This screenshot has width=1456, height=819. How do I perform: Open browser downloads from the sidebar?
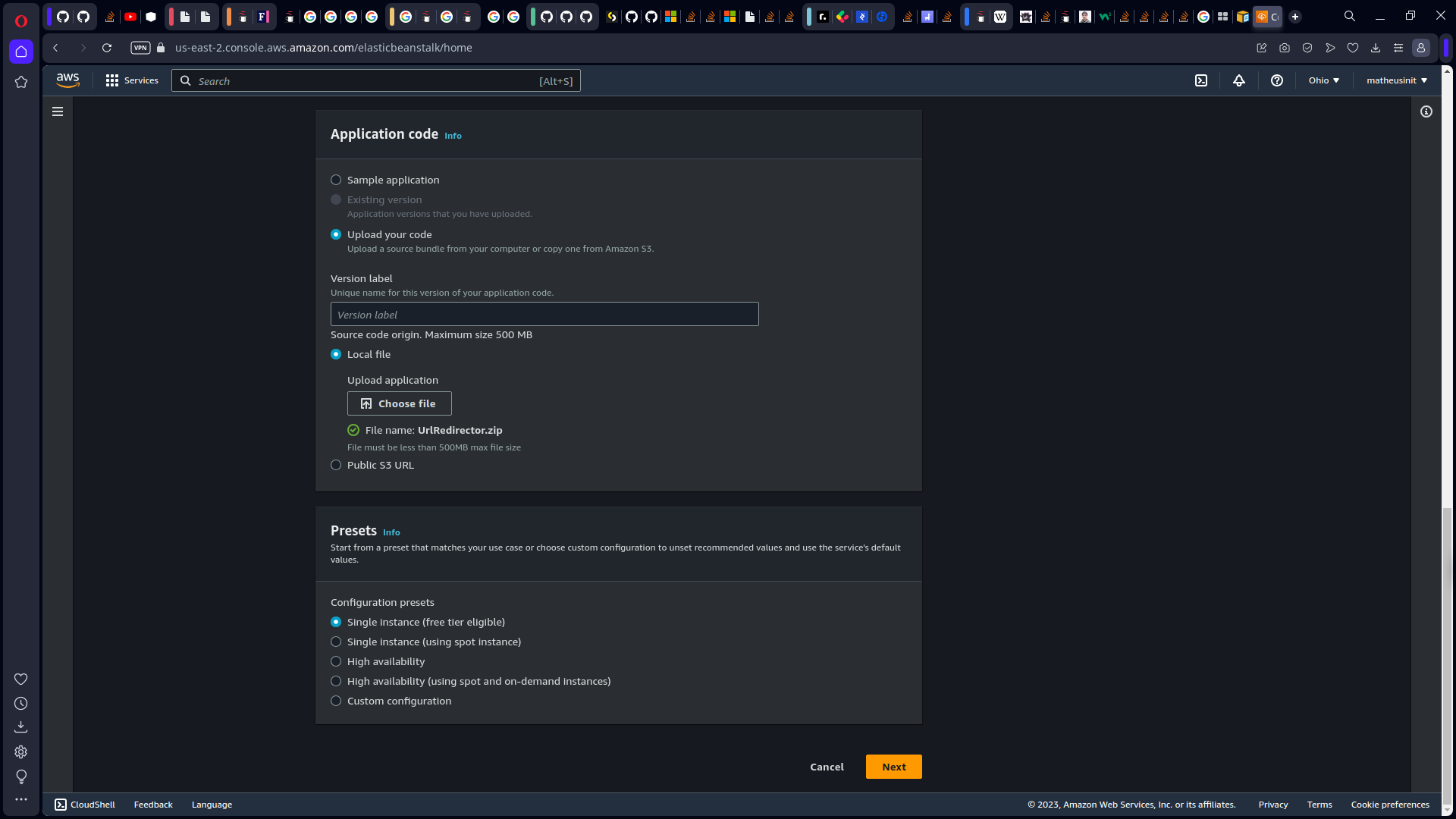[21, 726]
